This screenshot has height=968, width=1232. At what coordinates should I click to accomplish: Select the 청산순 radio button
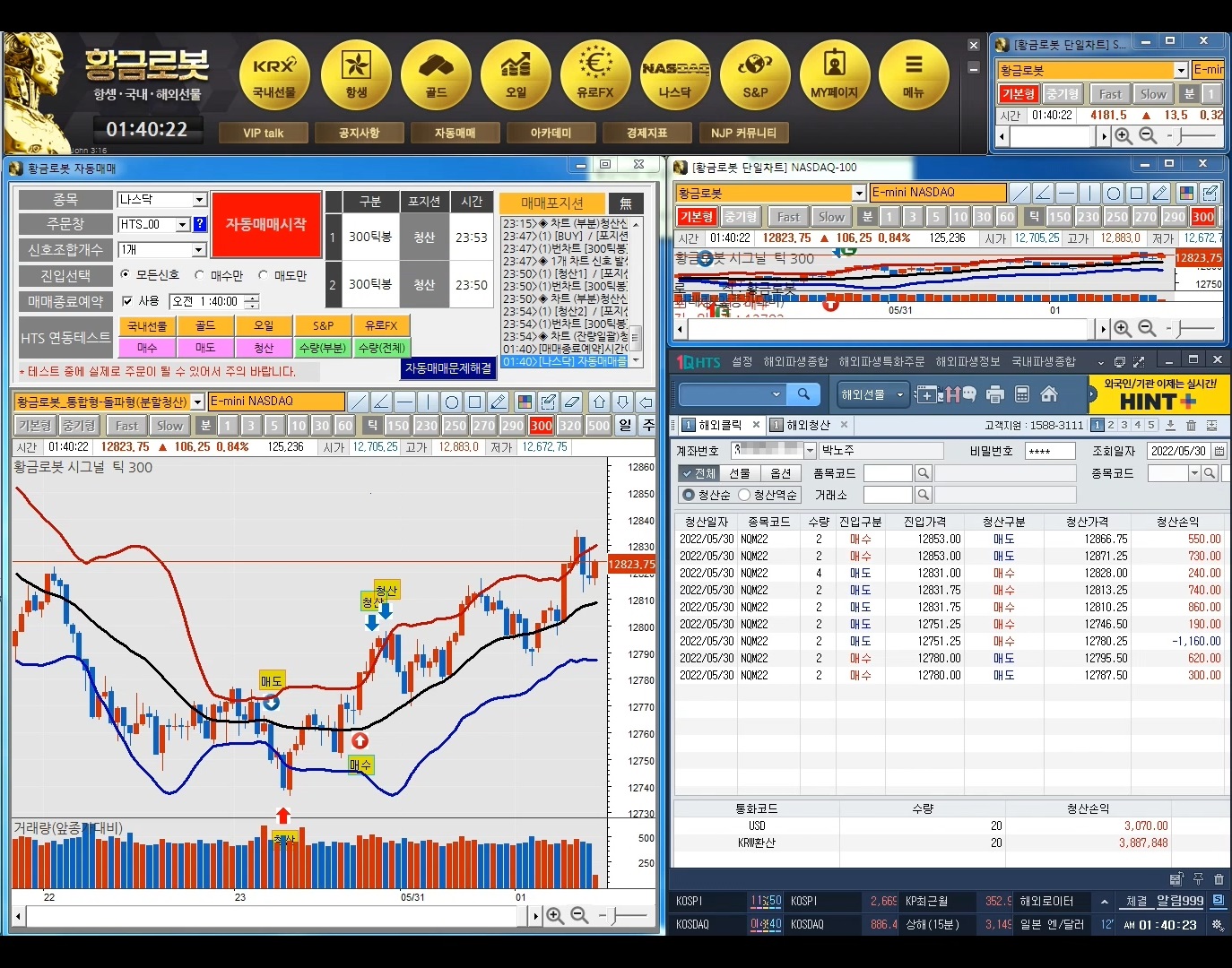click(689, 495)
